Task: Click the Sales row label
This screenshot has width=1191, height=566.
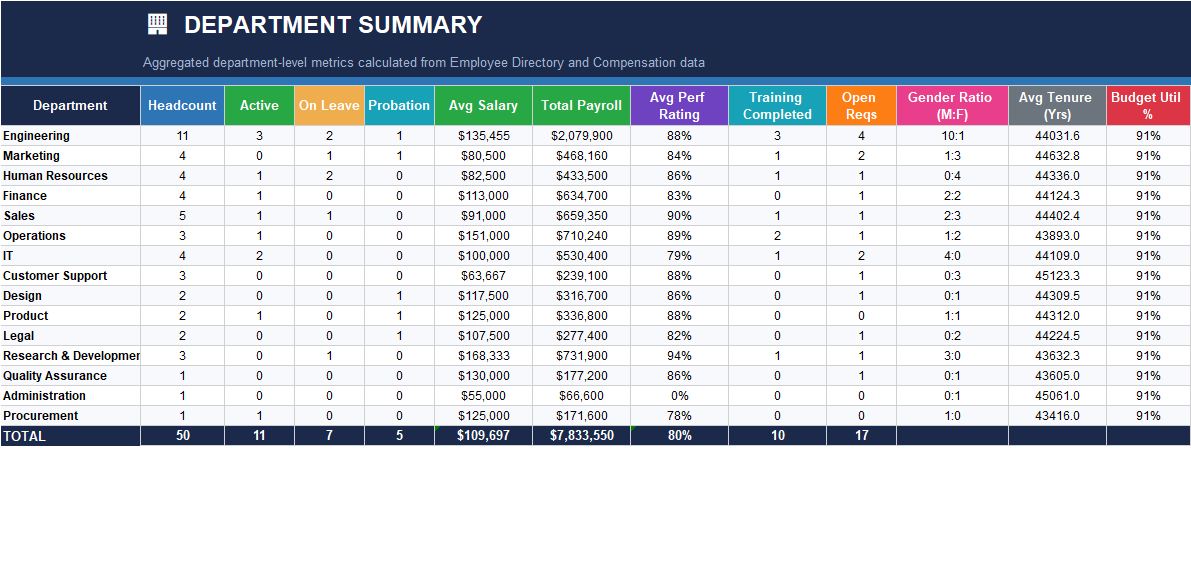Action: pyautogui.click(x=71, y=216)
